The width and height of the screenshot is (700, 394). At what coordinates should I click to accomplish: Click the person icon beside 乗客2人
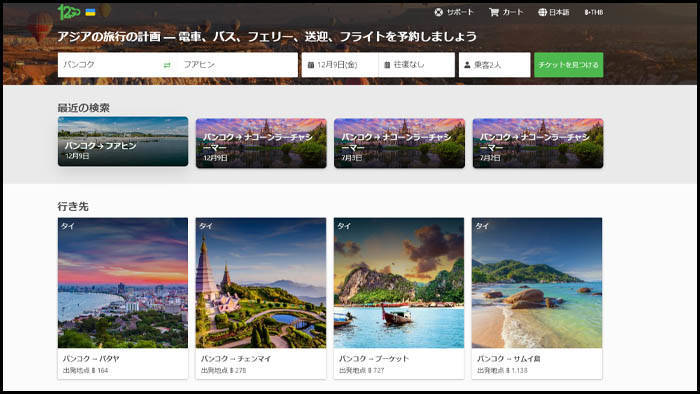[467, 65]
